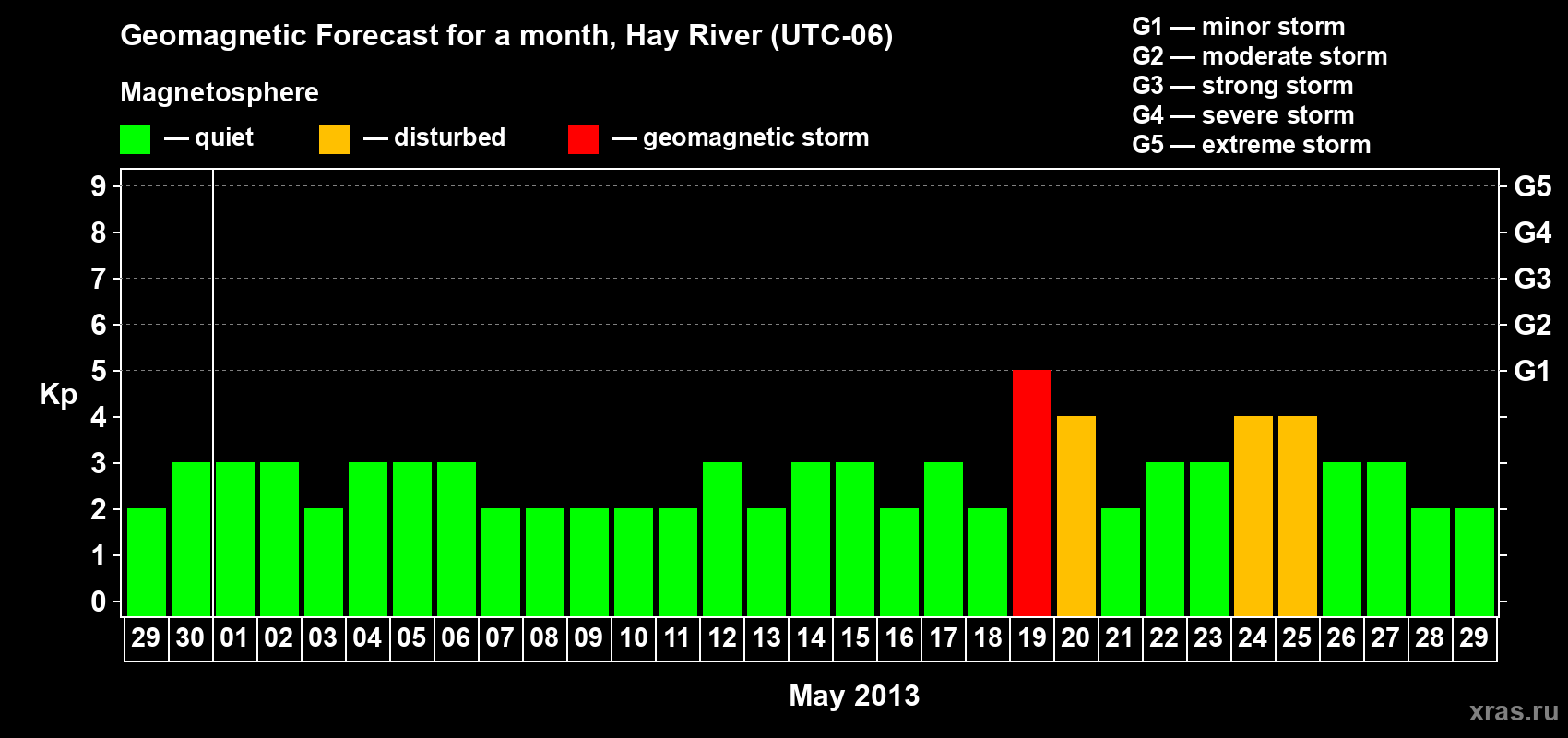Click the G2 label on the right axis

[x=1533, y=325]
